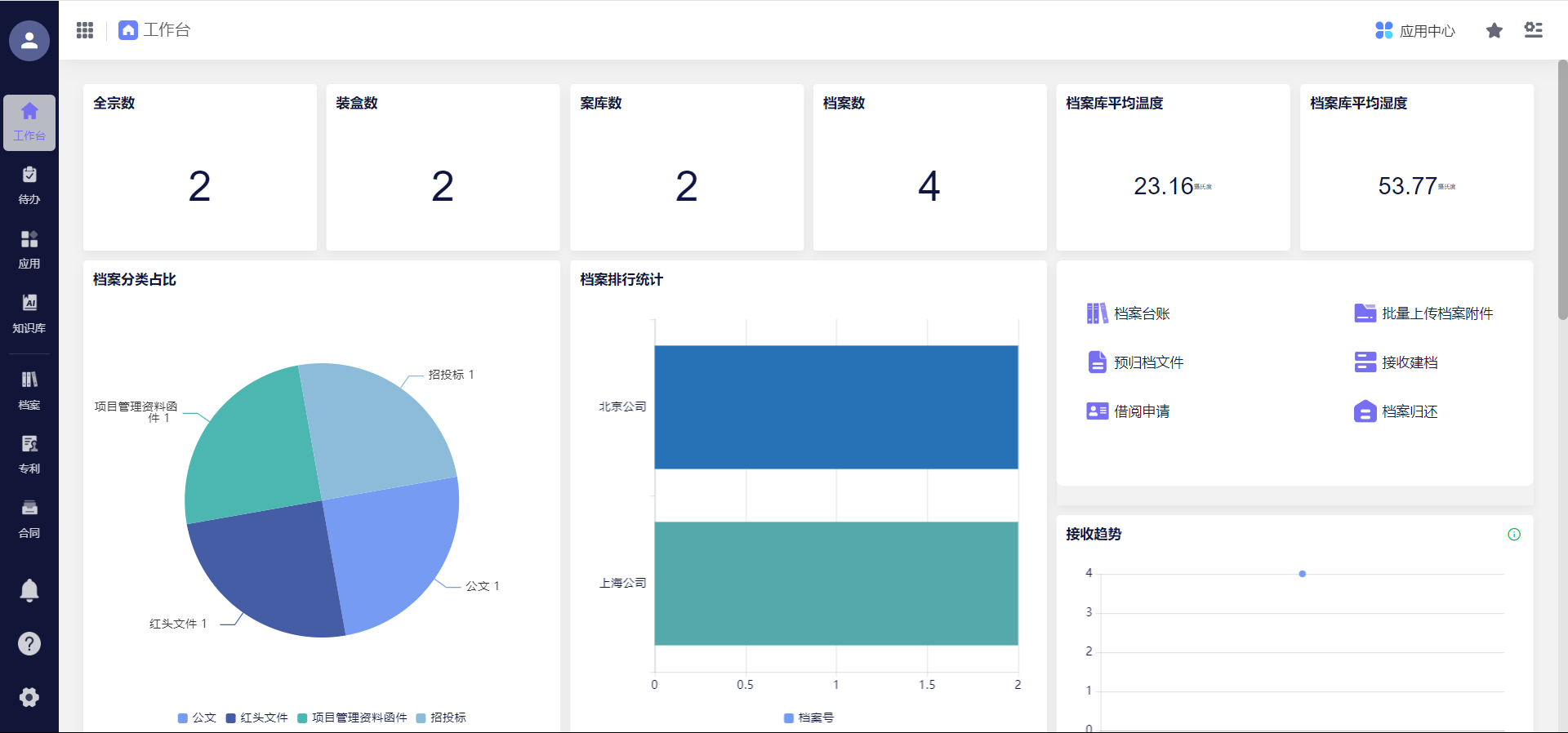Open the 合同 sidebar section
The height and width of the screenshot is (733, 1568).
tap(29, 518)
